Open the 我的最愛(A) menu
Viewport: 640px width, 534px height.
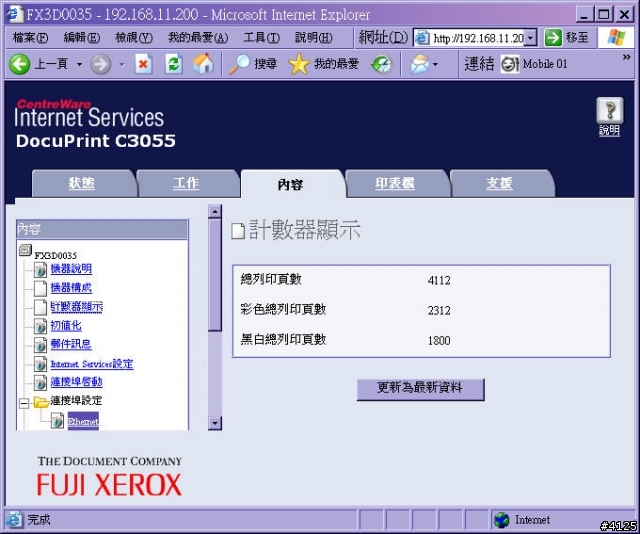pyautogui.click(x=198, y=38)
